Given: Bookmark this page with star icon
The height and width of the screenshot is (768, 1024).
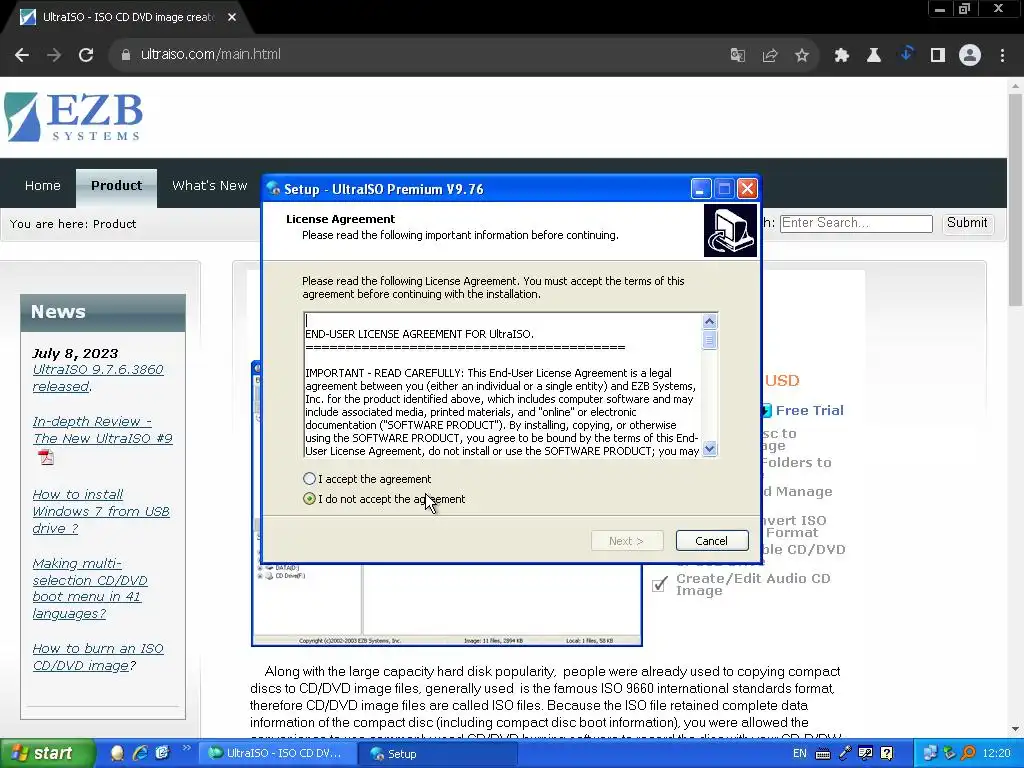Looking at the screenshot, I should tap(802, 56).
